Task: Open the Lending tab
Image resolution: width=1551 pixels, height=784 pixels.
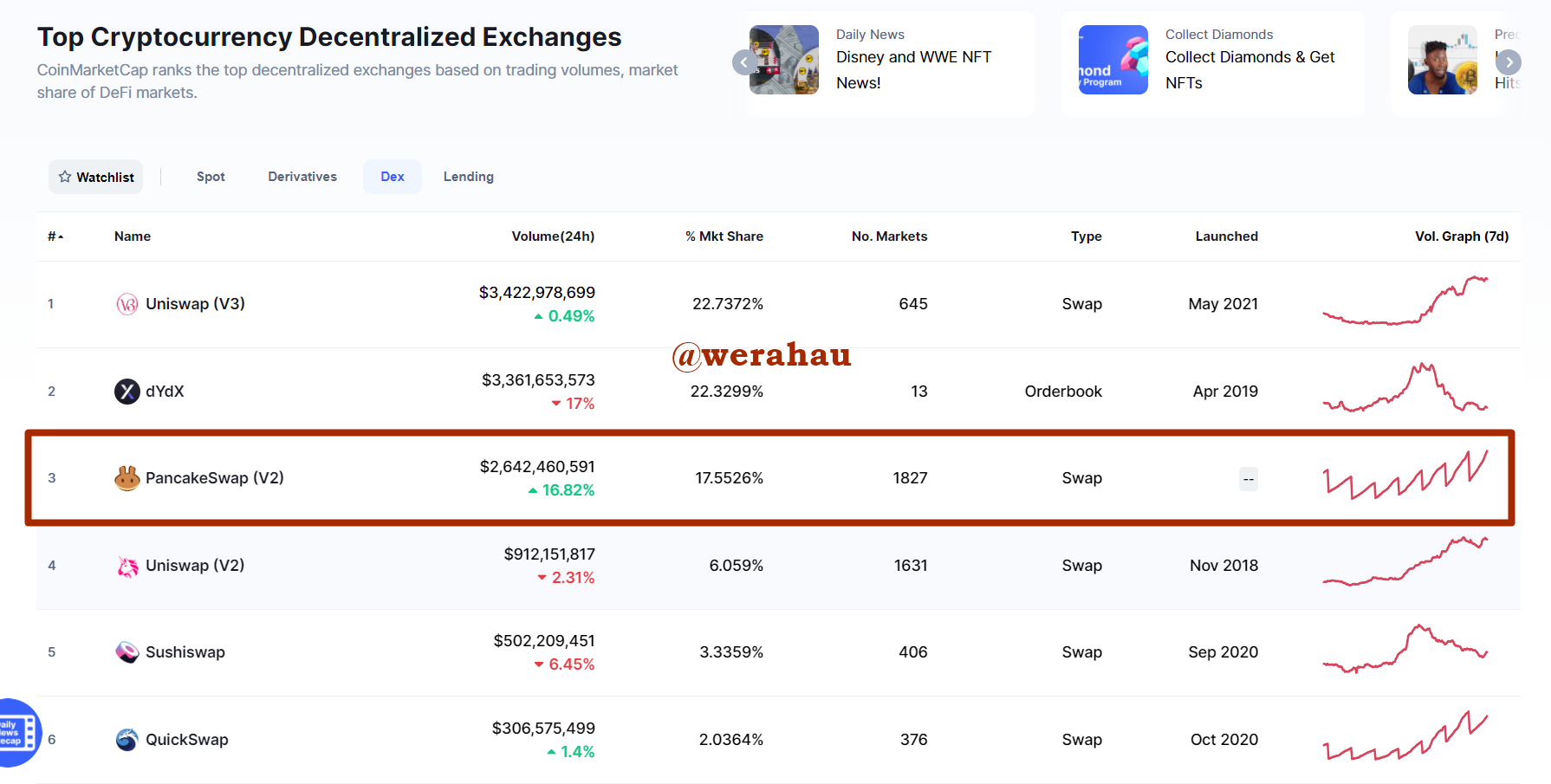Action: point(469,177)
